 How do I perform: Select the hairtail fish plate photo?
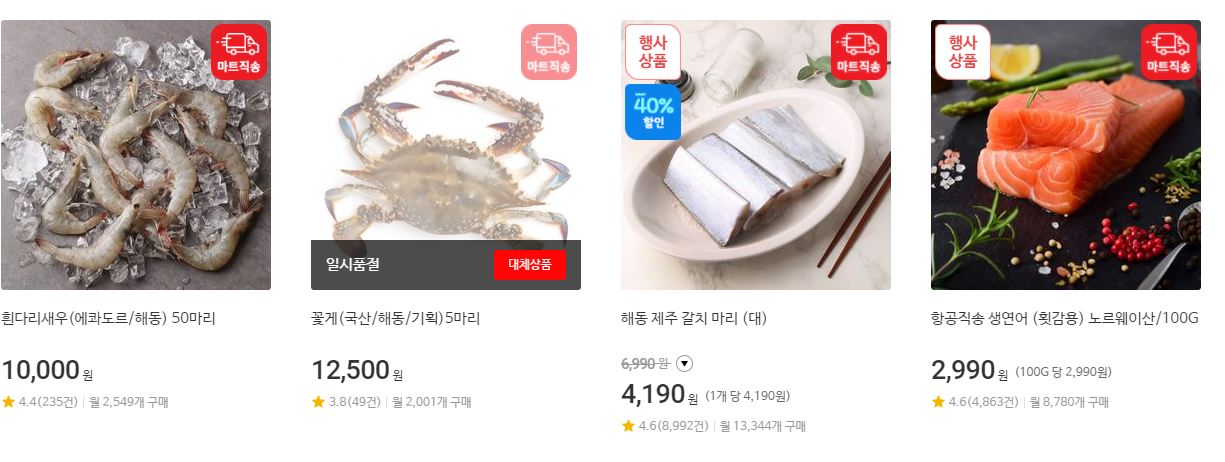click(756, 155)
